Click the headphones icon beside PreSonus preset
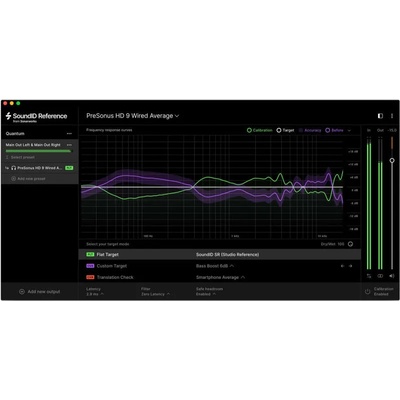 [14, 168]
